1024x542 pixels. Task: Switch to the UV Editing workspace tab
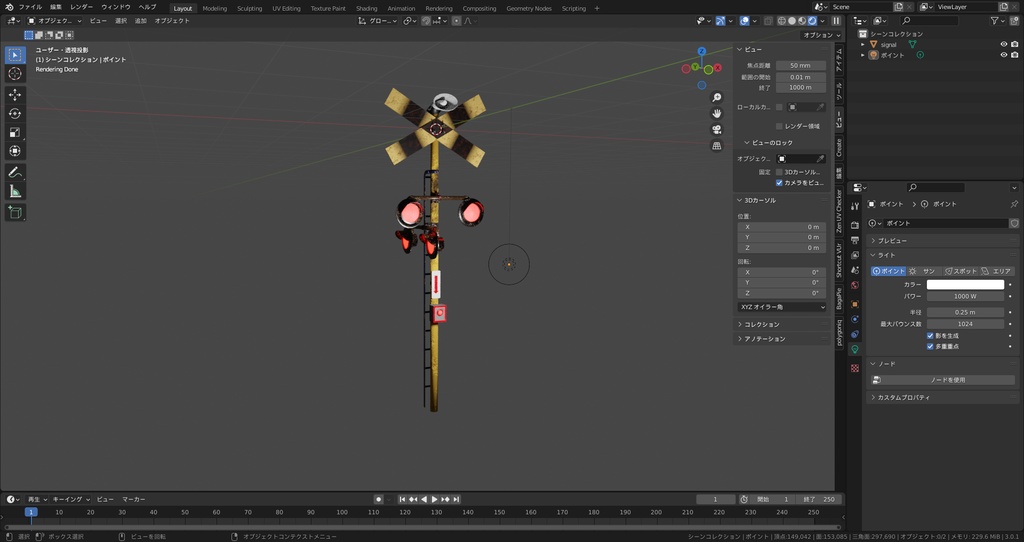click(x=287, y=8)
